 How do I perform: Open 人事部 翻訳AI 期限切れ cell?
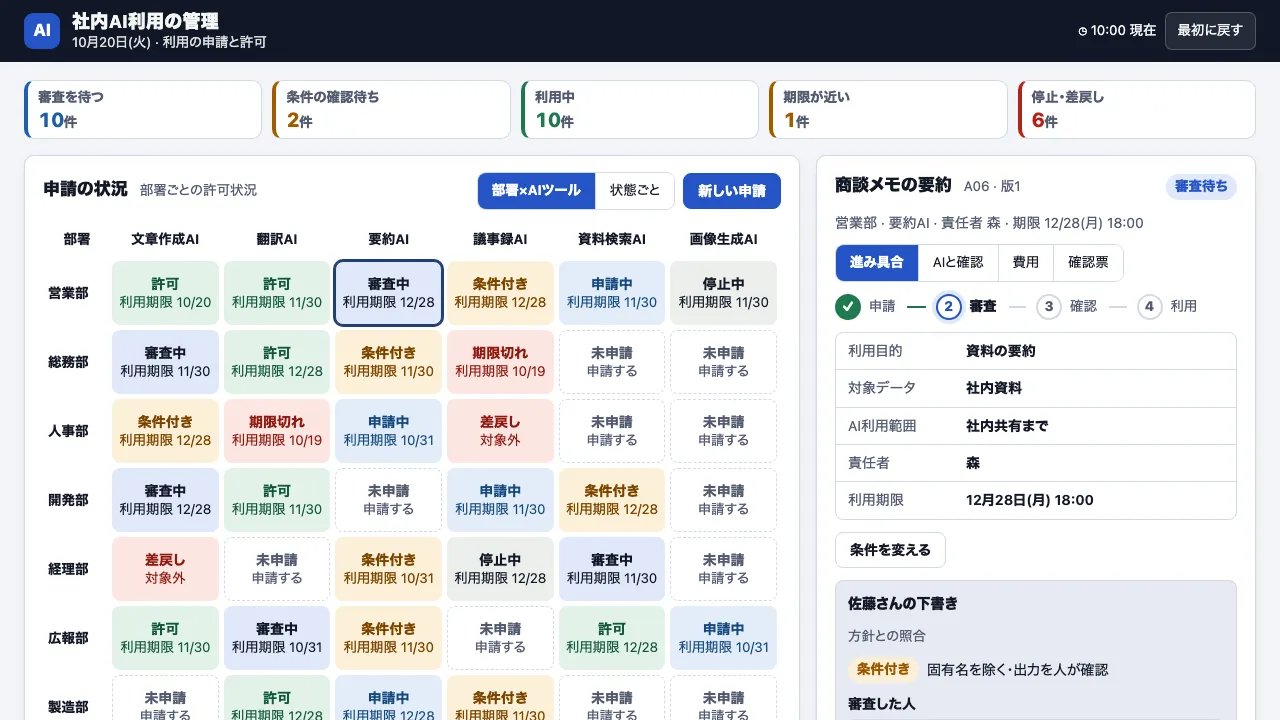277,431
